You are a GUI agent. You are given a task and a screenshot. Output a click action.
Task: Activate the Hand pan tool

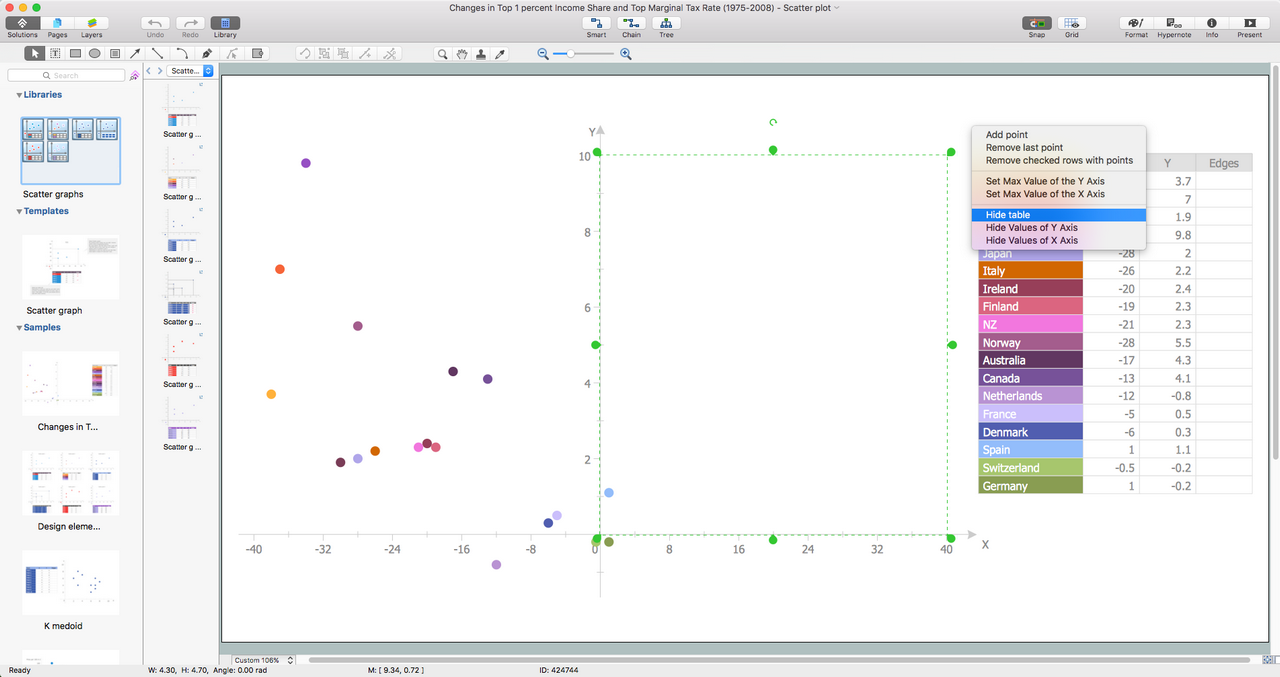[x=462, y=54]
